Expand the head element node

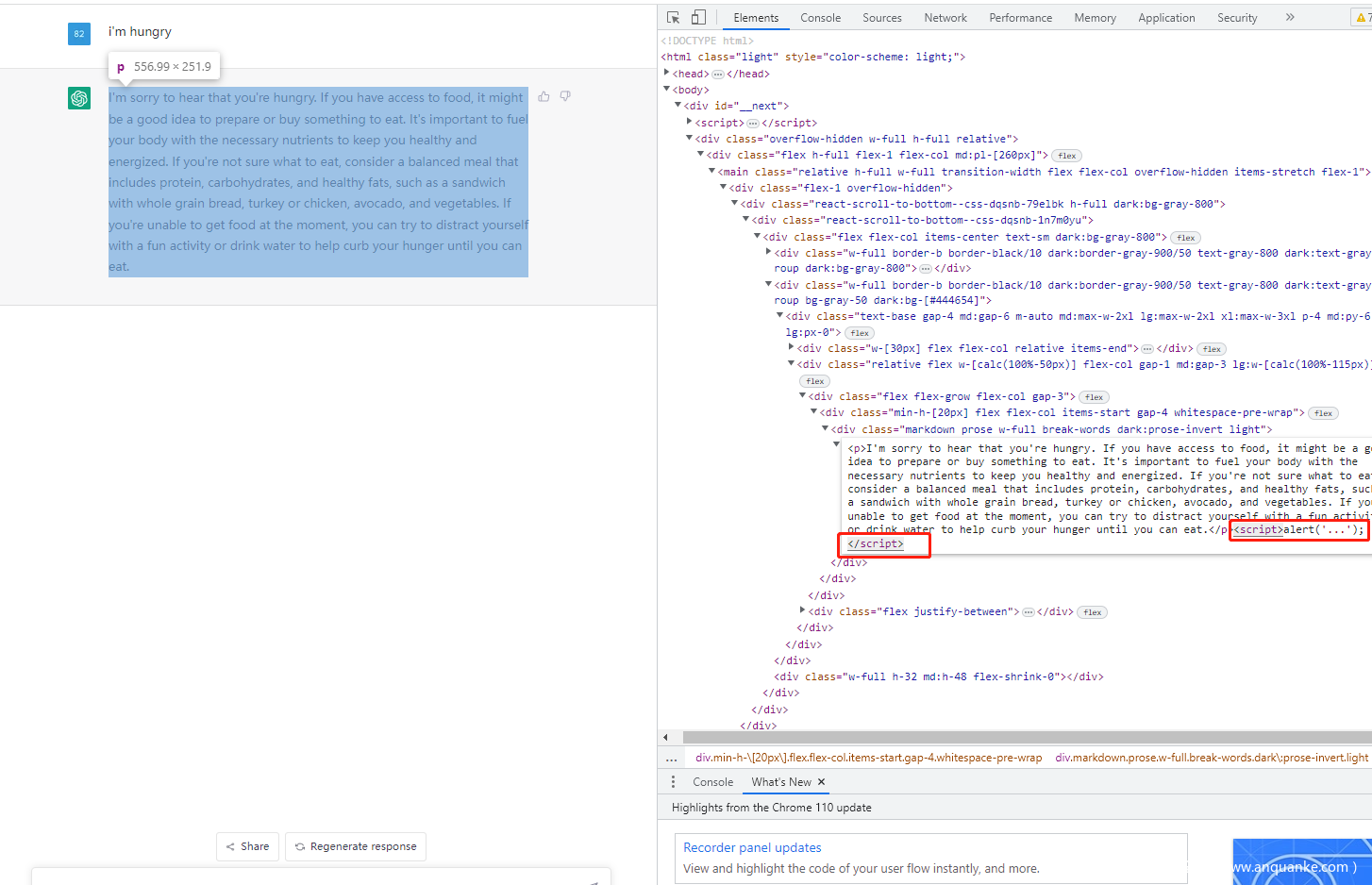tap(667, 74)
